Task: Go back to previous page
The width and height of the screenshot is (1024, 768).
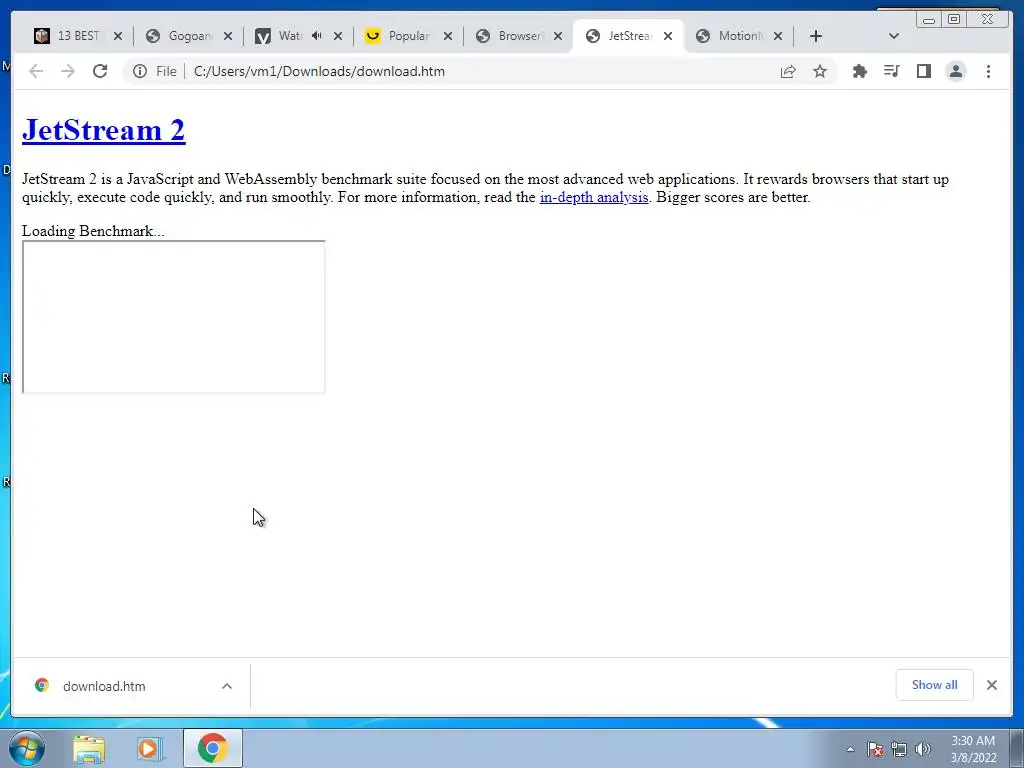Action: [36, 71]
